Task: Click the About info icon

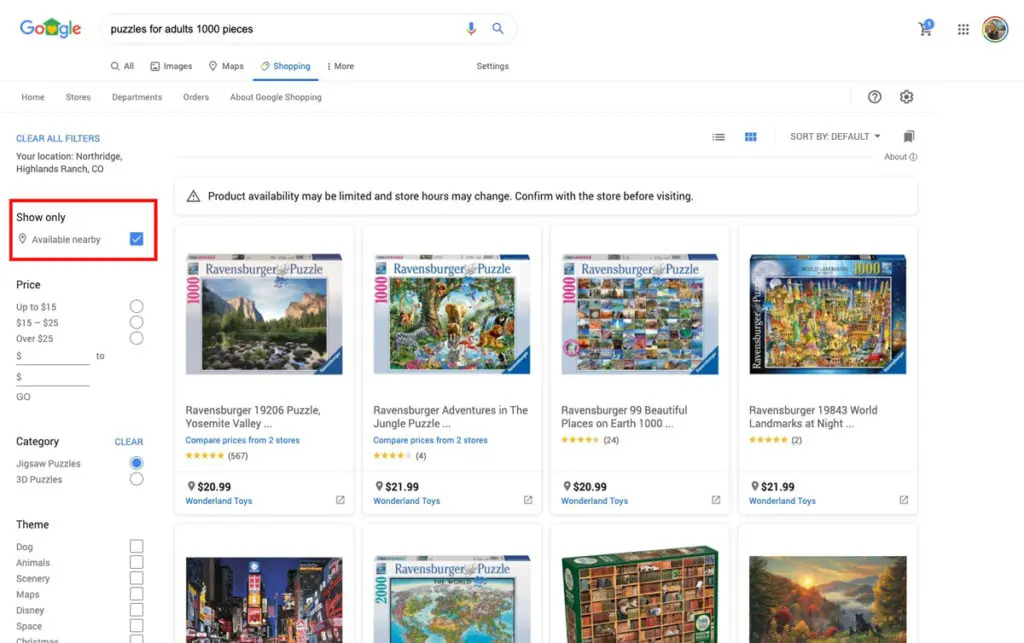Action: pos(913,157)
